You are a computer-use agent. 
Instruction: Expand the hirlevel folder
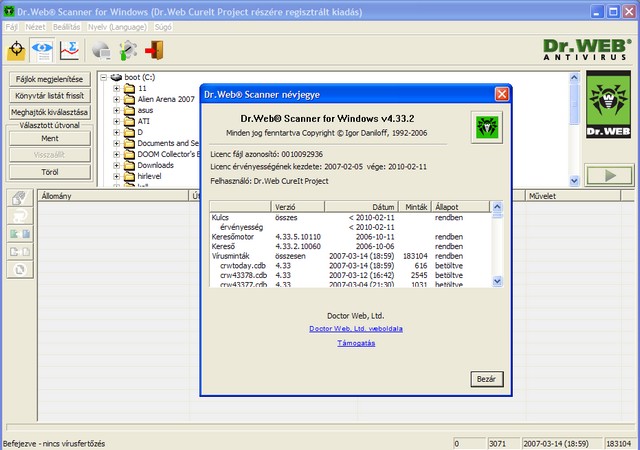(117, 176)
